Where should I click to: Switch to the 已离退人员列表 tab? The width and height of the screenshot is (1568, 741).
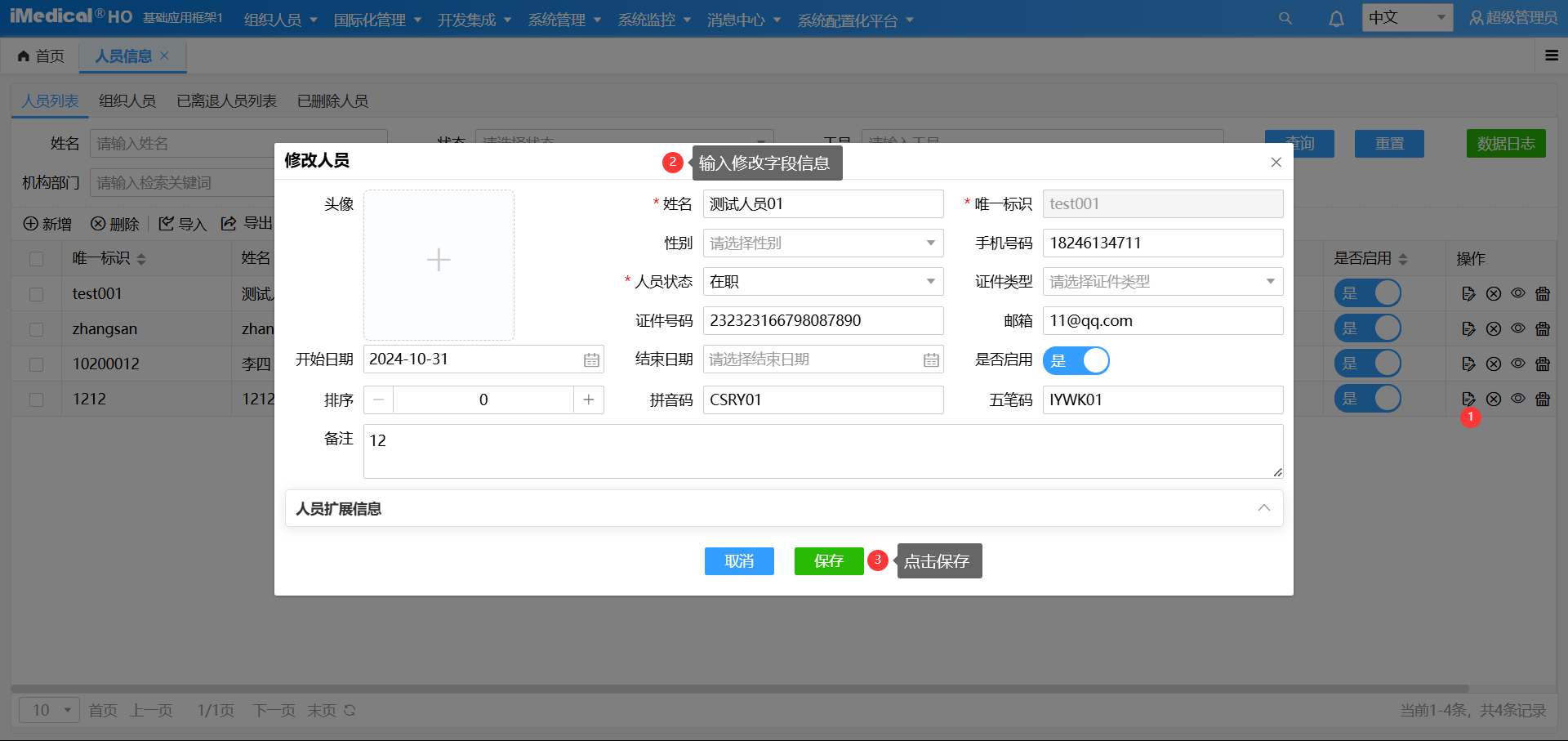225,100
